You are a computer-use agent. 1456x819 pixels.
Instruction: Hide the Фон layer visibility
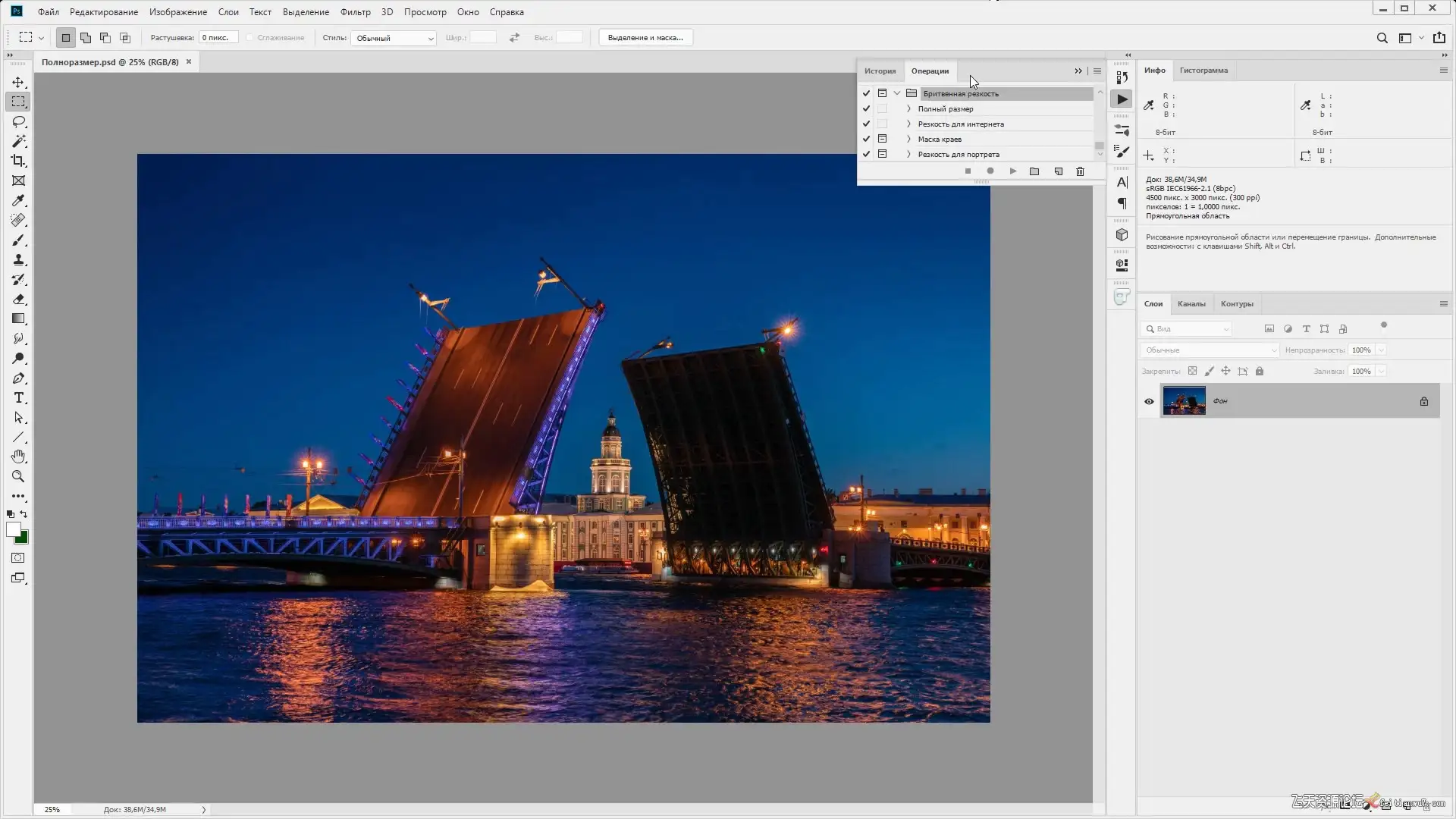coord(1149,401)
